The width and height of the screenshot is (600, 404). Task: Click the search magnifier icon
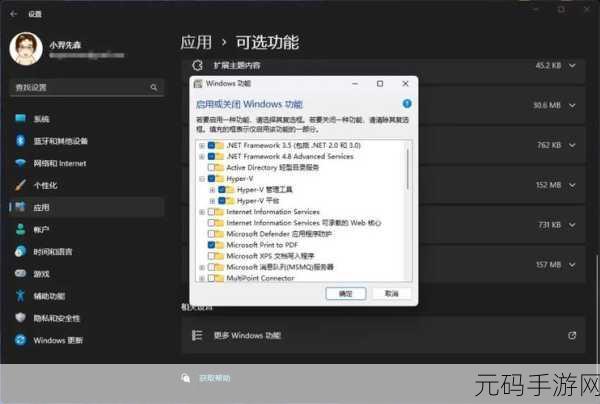tap(154, 87)
